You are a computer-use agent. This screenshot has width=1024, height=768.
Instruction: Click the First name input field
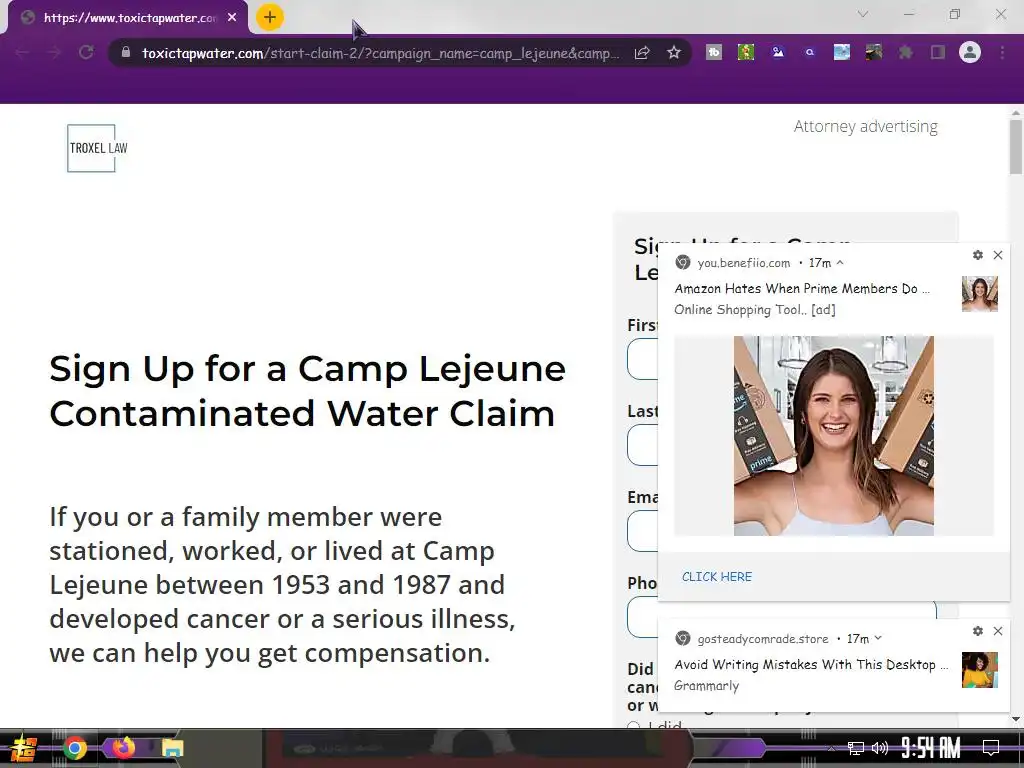coord(643,359)
